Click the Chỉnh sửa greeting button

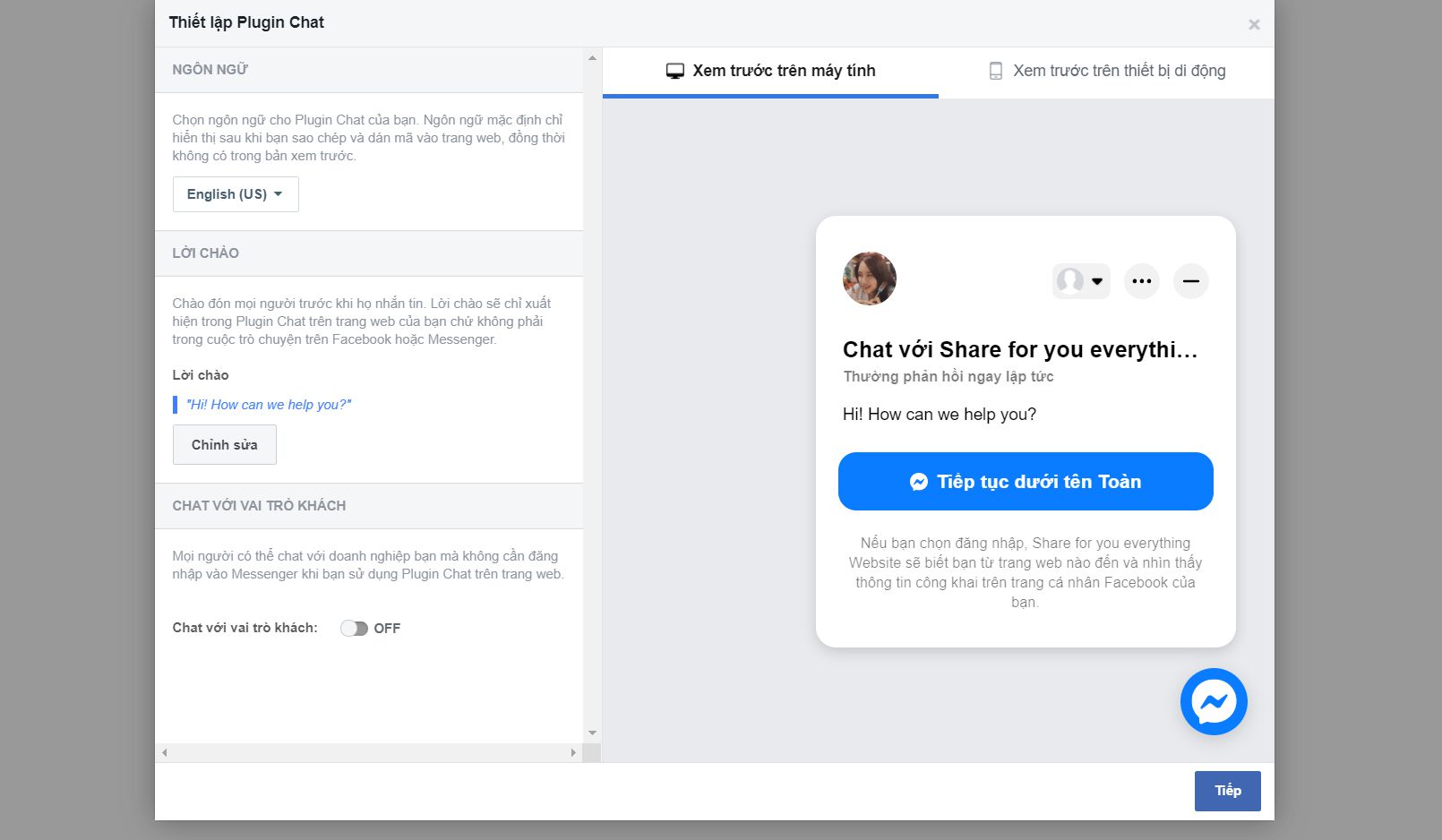point(224,445)
